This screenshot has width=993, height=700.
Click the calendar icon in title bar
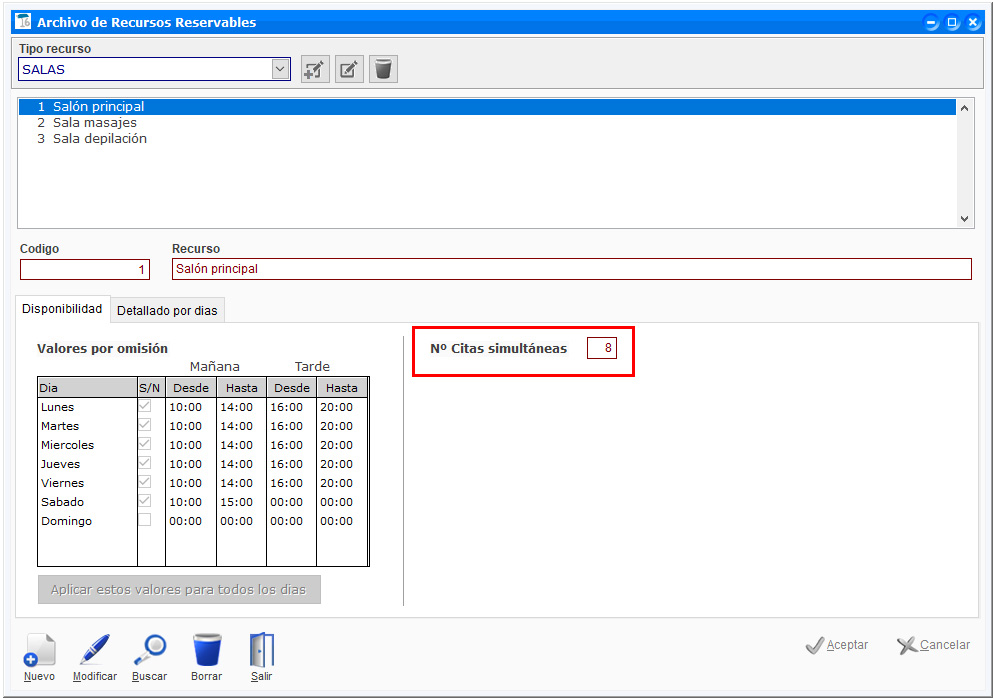point(23,21)
